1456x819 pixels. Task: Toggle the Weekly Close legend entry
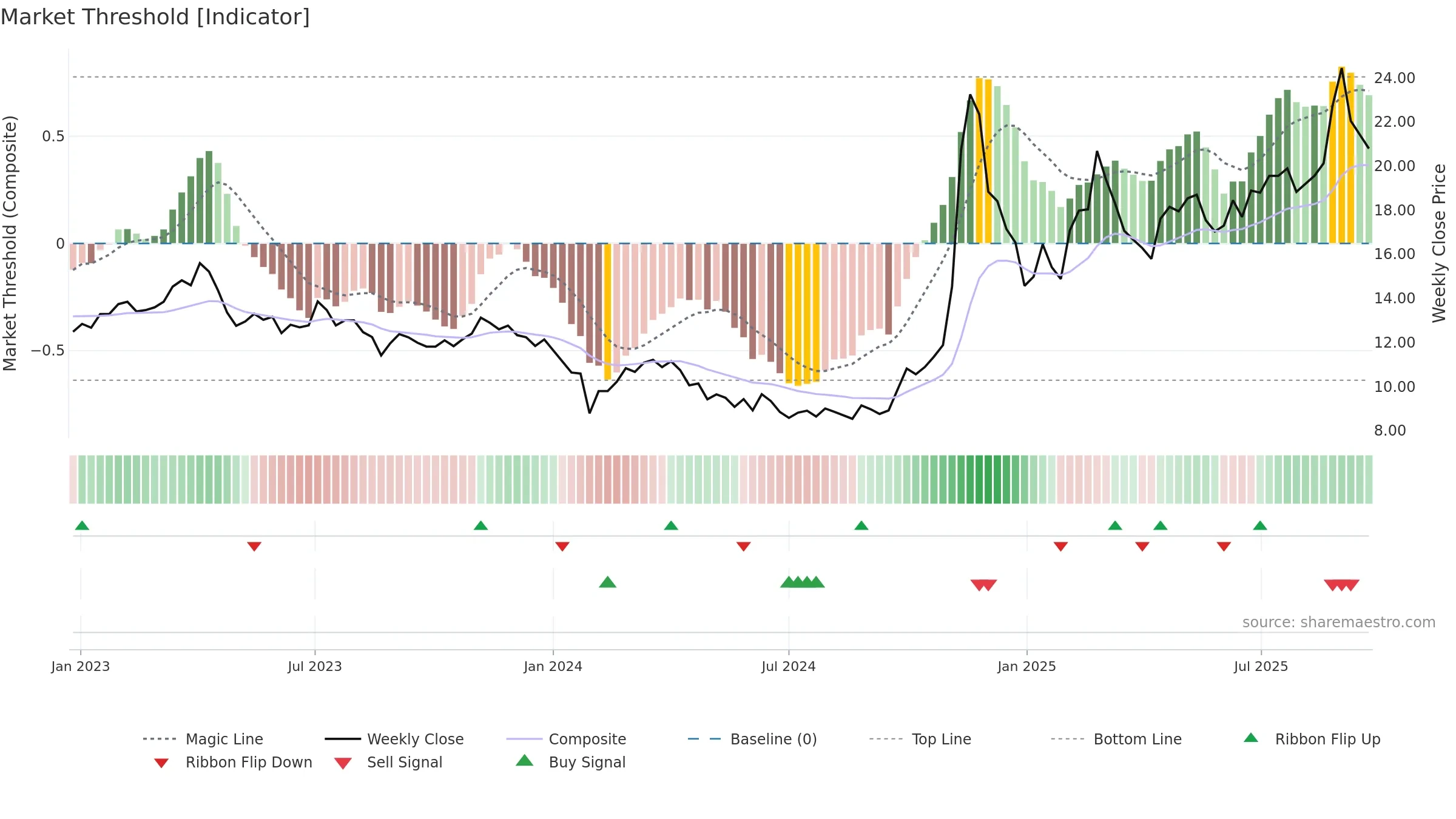[394, 739]
